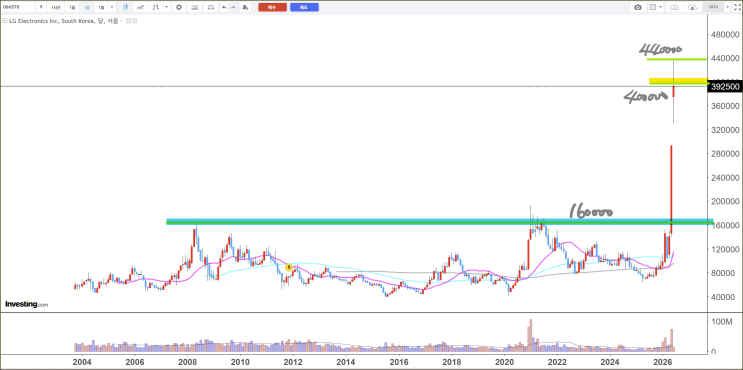Click the load chart cloud icon
Viewport: 743px width, 370px height.
[674, 7]
